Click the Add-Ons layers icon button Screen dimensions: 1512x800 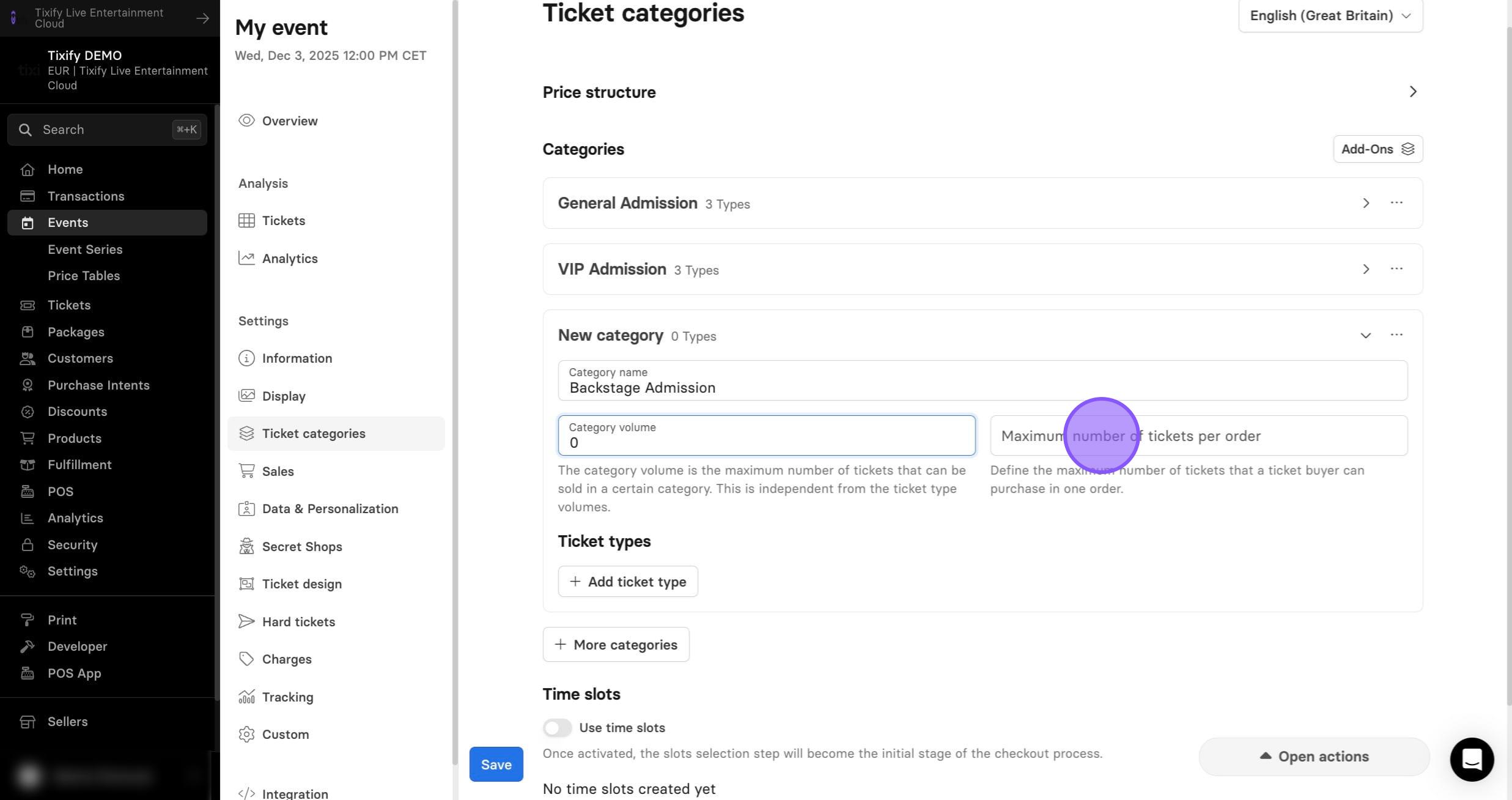pos(1377,149)
